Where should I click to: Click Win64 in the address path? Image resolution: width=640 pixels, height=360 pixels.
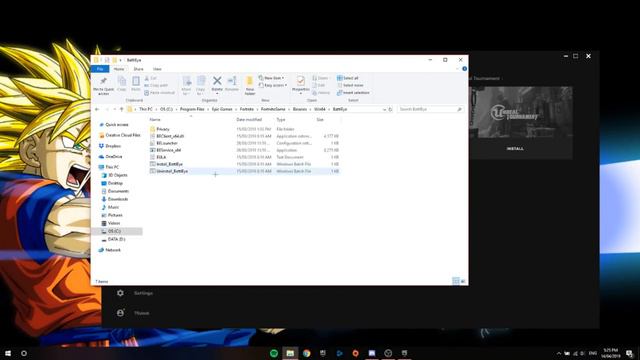point(320,109)
